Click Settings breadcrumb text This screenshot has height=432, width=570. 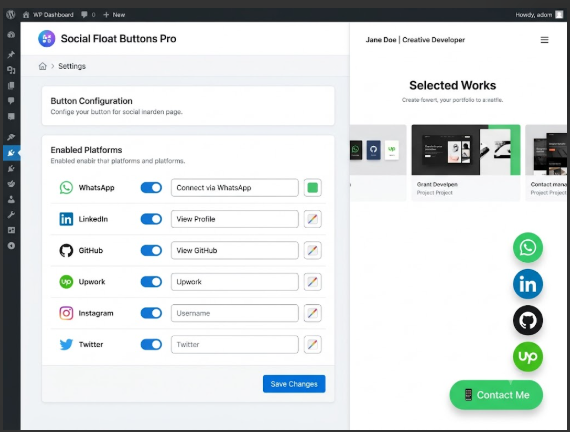(x=72, y=66)
